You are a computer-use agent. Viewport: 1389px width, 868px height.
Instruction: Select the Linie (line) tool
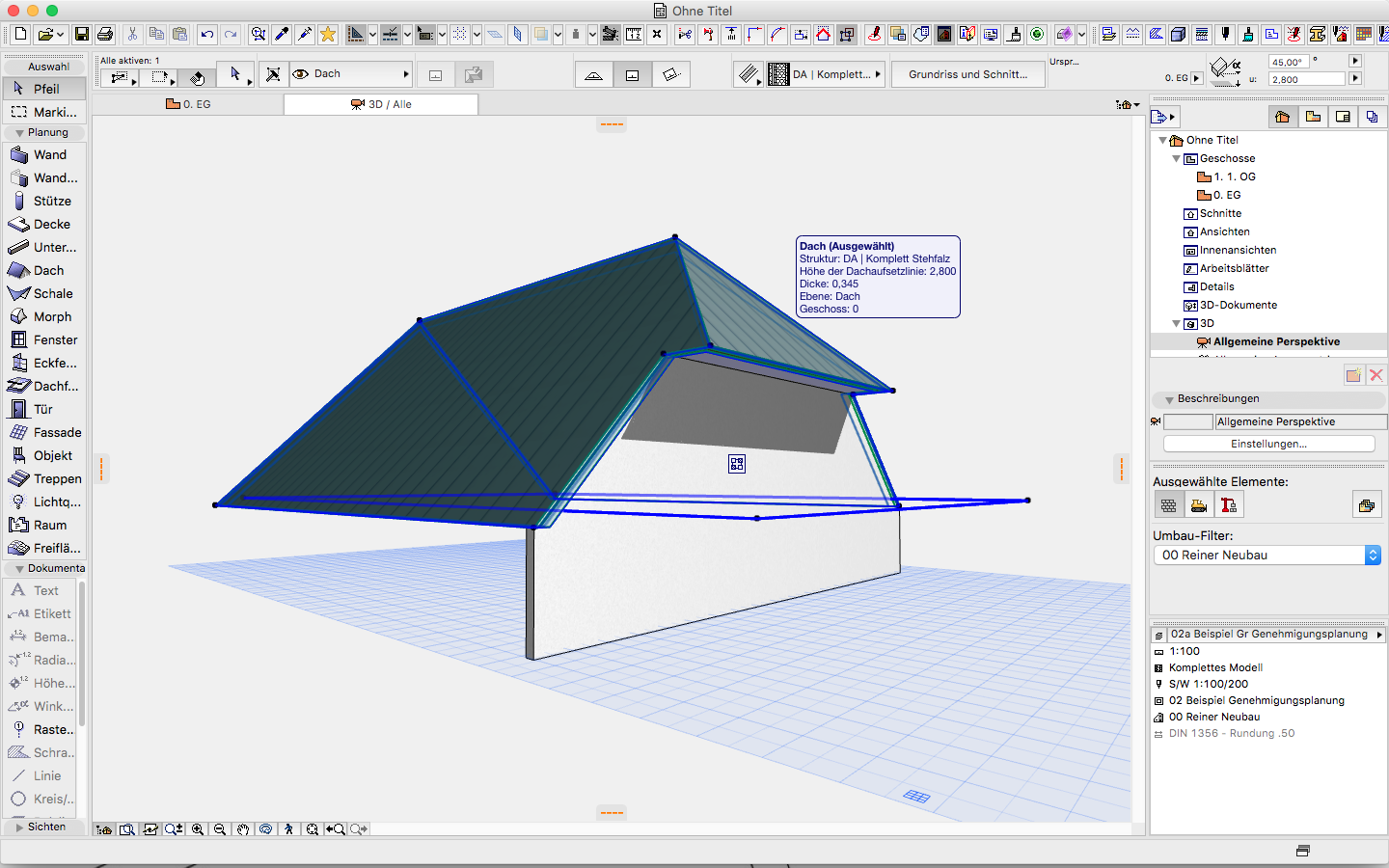point(41,775)
